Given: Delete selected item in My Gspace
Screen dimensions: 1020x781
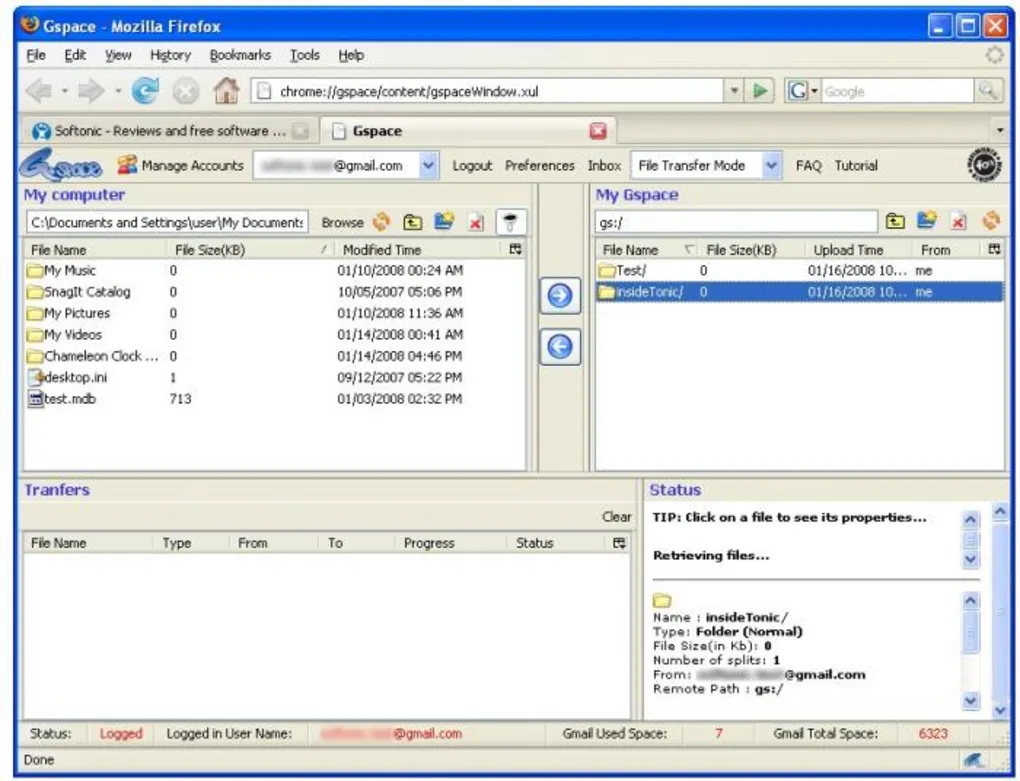Looking at the screenshot, I should 958,222.
